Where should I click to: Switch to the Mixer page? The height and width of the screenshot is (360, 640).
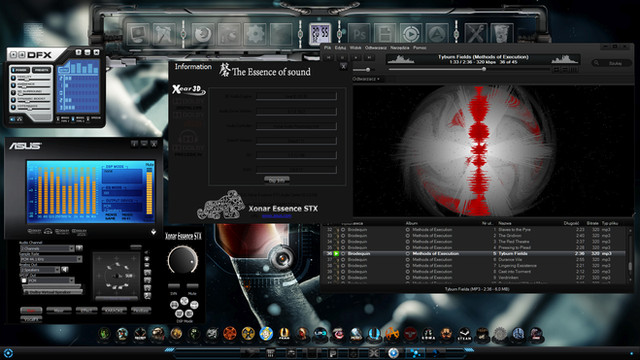(x=59, y=310)
